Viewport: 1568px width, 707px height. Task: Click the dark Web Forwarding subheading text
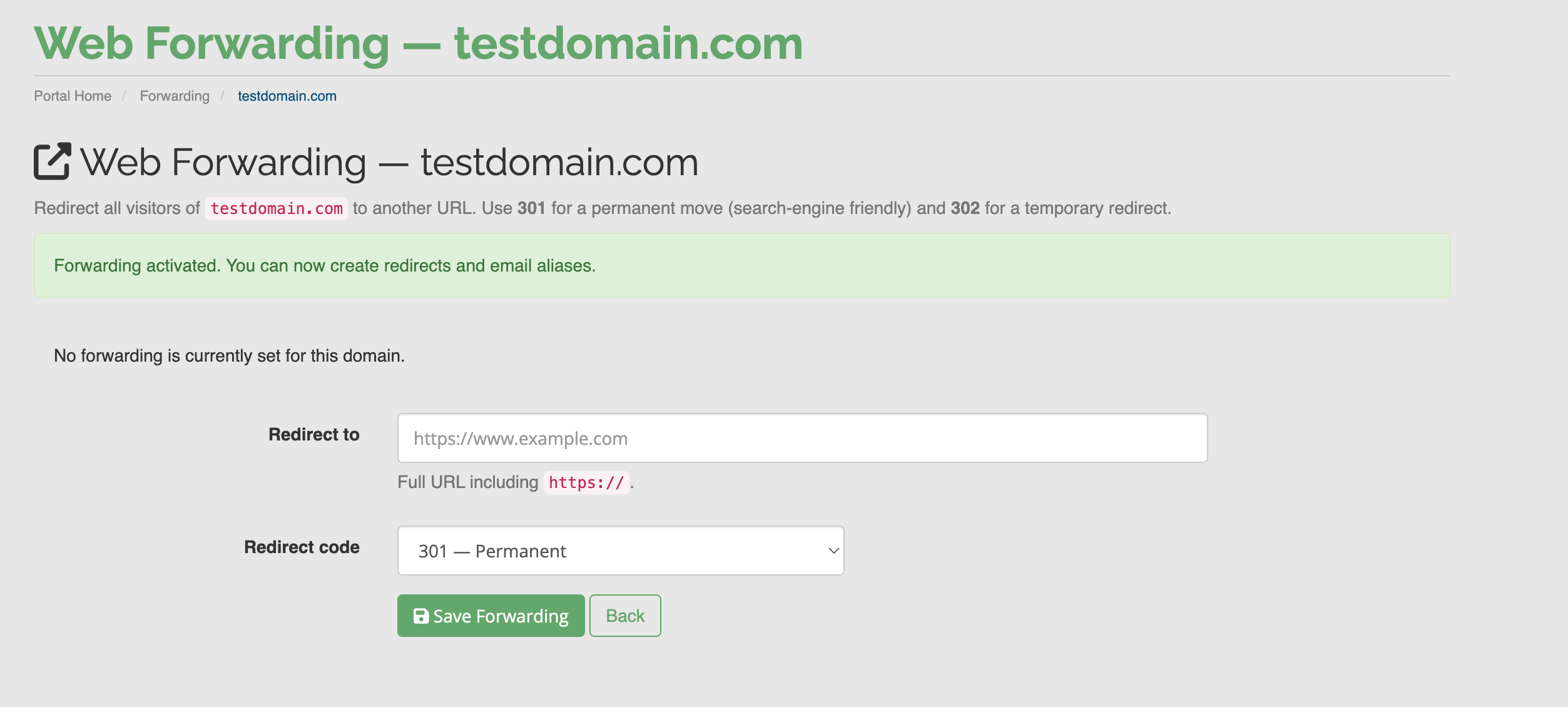(389, 162)
